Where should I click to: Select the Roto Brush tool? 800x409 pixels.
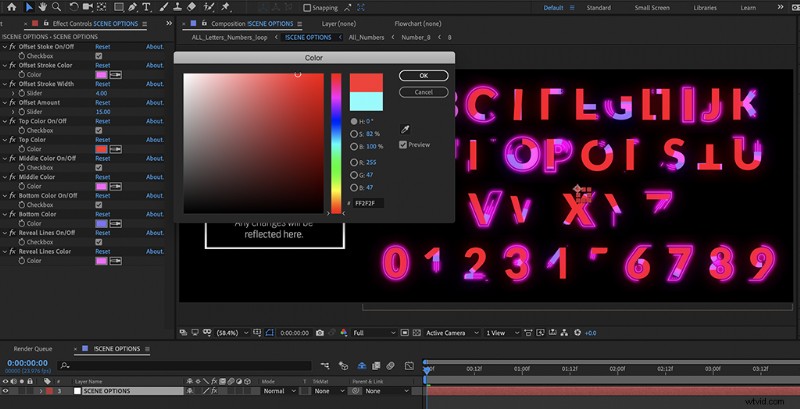(x=209, y=7)
